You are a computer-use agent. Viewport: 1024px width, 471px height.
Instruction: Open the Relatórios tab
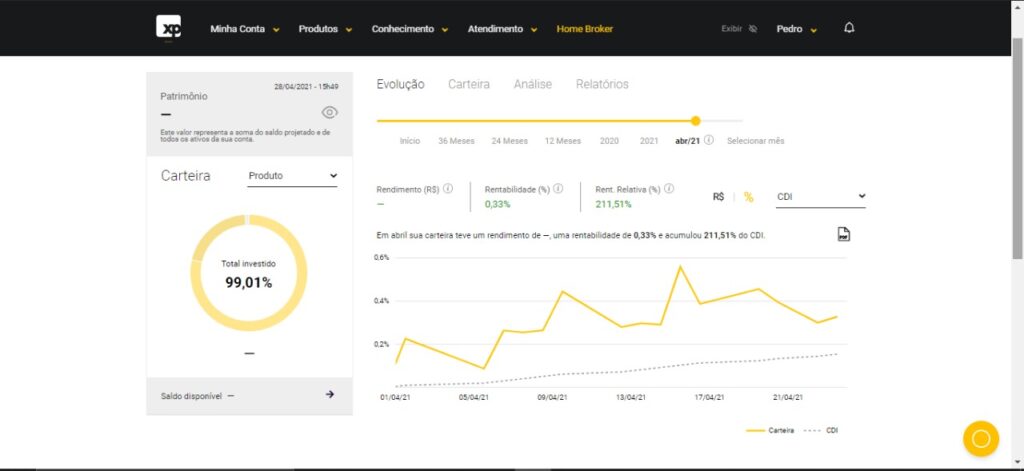(x=602, y=85)
